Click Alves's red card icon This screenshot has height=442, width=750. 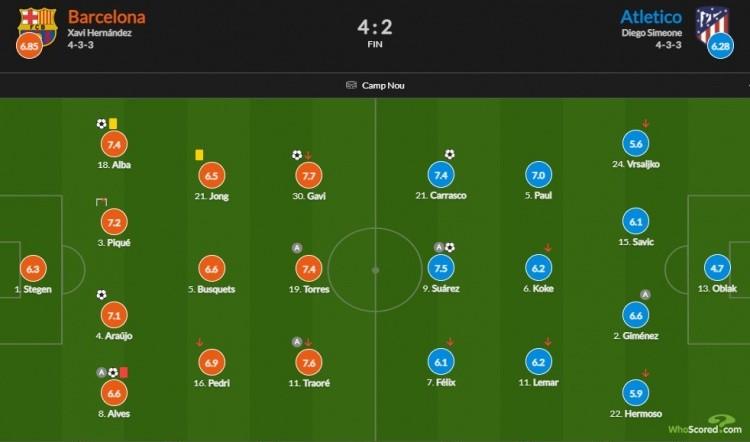click(124, 372)
